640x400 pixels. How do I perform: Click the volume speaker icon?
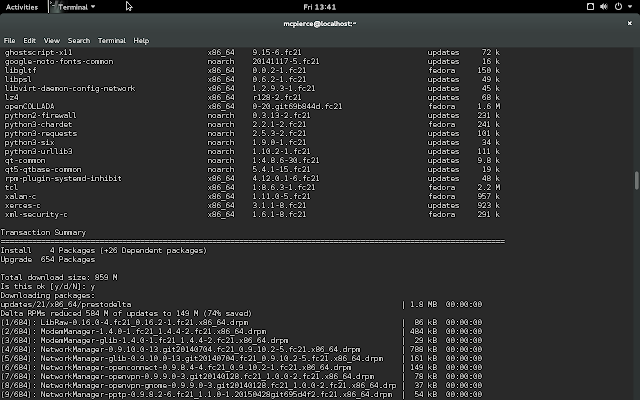[604, 7]
